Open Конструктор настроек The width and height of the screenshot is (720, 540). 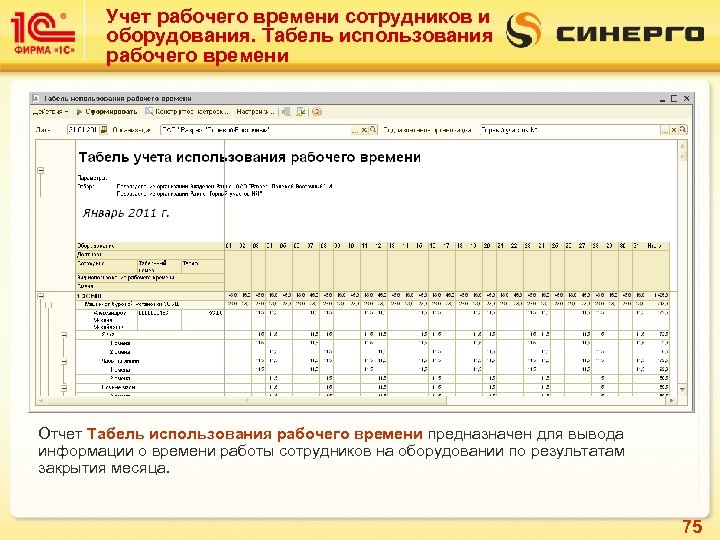point(187,112)
